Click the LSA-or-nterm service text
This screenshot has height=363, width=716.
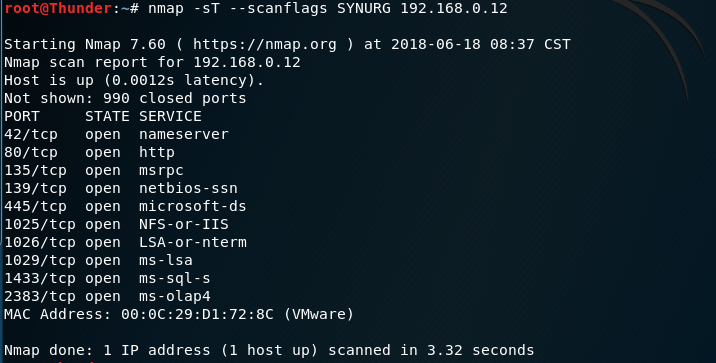[193, 242]
